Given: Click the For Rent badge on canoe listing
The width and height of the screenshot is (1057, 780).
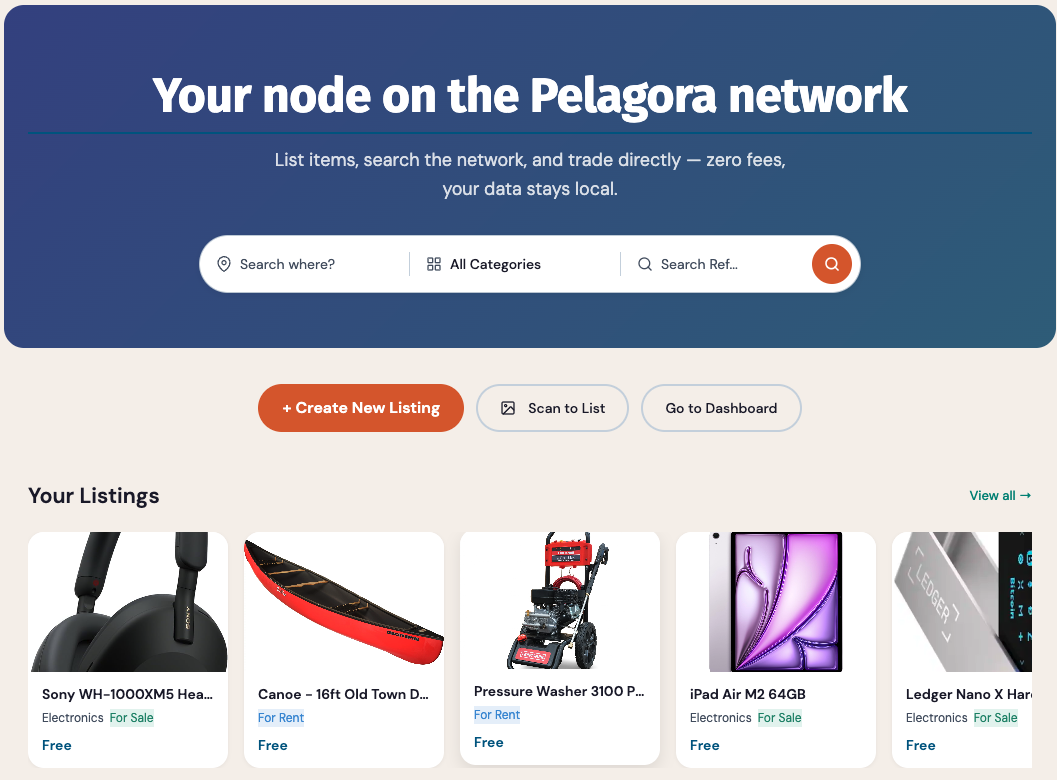Looking at the screenshot, I should (280, 718).
